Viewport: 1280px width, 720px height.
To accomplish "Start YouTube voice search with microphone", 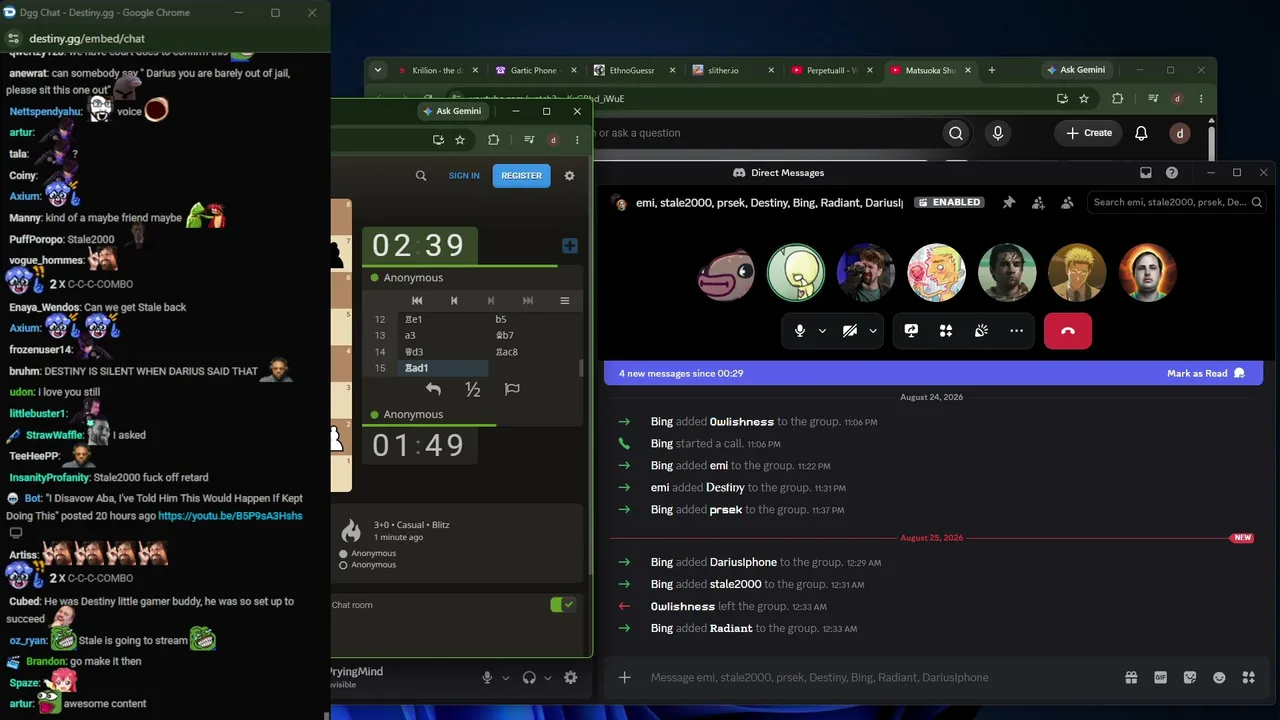I will [x=997, y=133].
